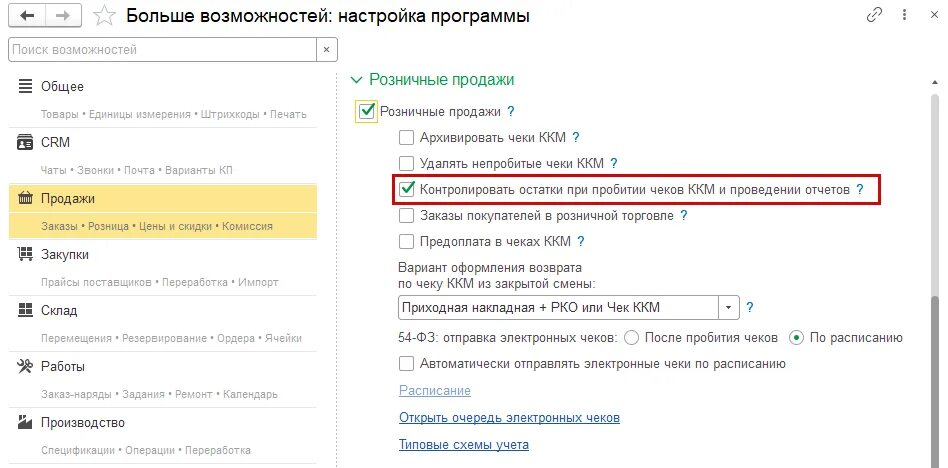Viewport: 948px width, 468px height.
Task: Open link Открыть очередь электронных чеков
Action: (x=509, y=418)
